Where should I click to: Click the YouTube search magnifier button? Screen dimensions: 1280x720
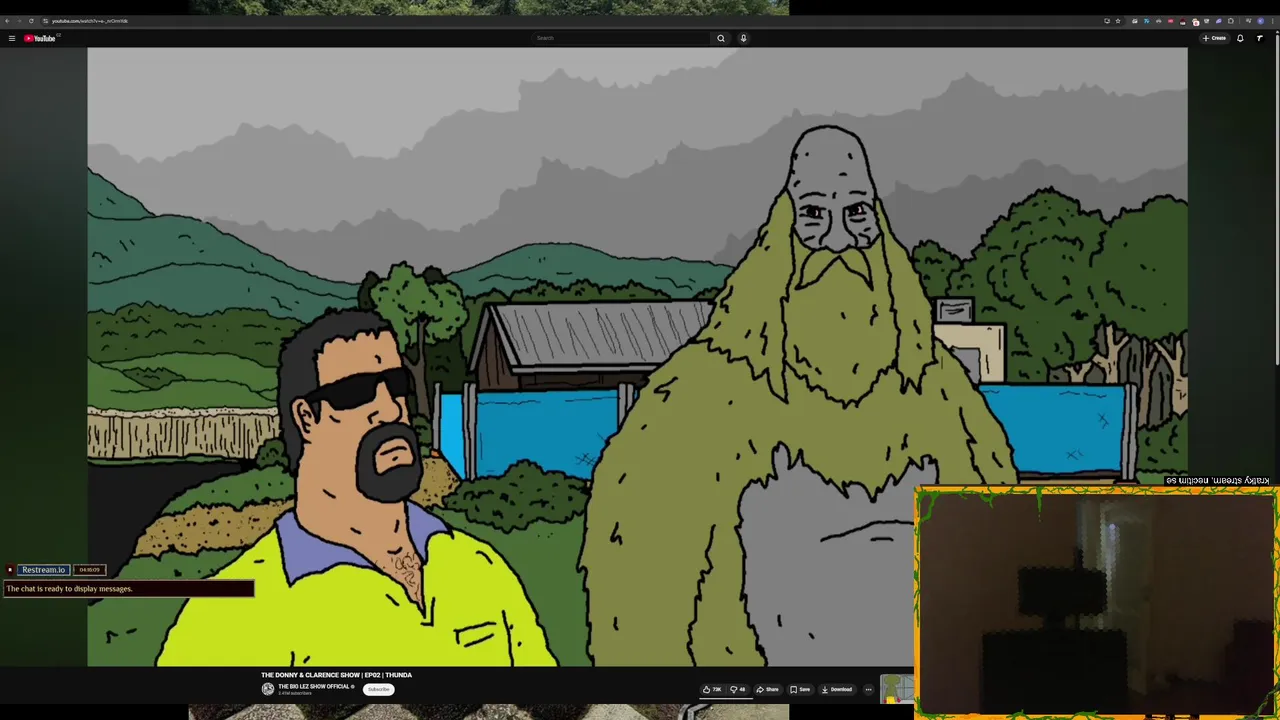[720, 38]
